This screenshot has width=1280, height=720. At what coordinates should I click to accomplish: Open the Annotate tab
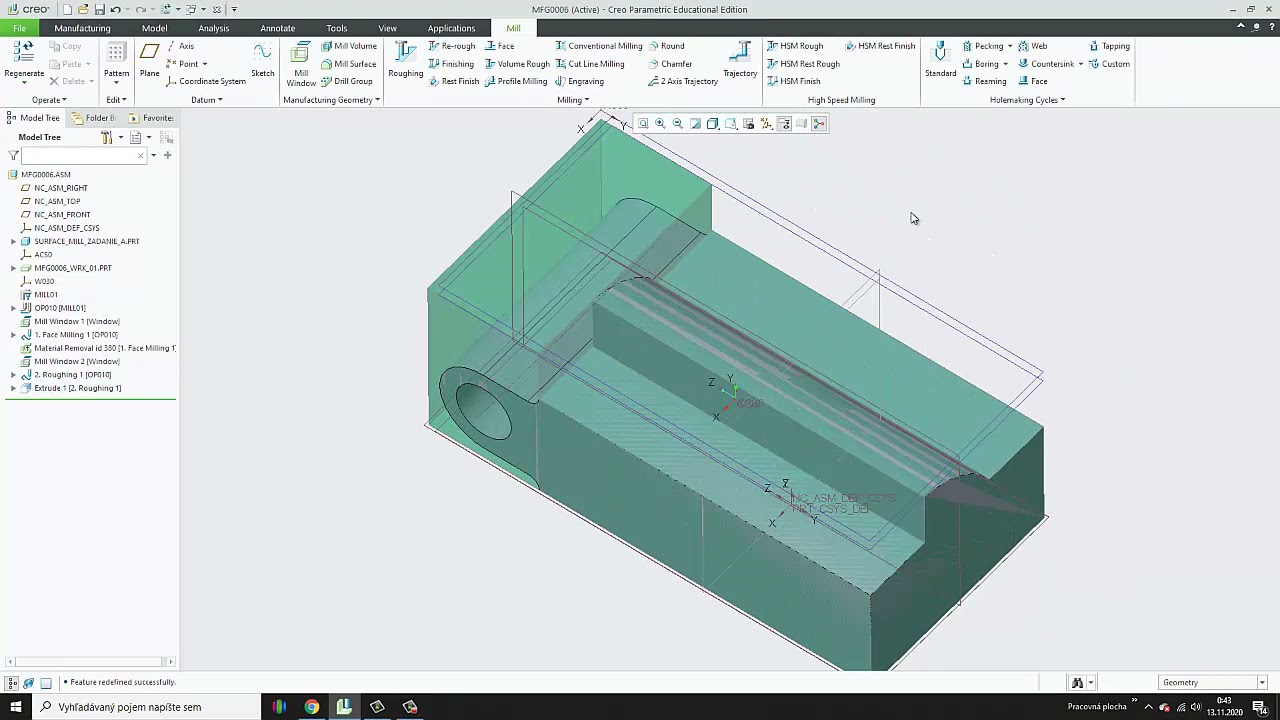tap(277, 28)
